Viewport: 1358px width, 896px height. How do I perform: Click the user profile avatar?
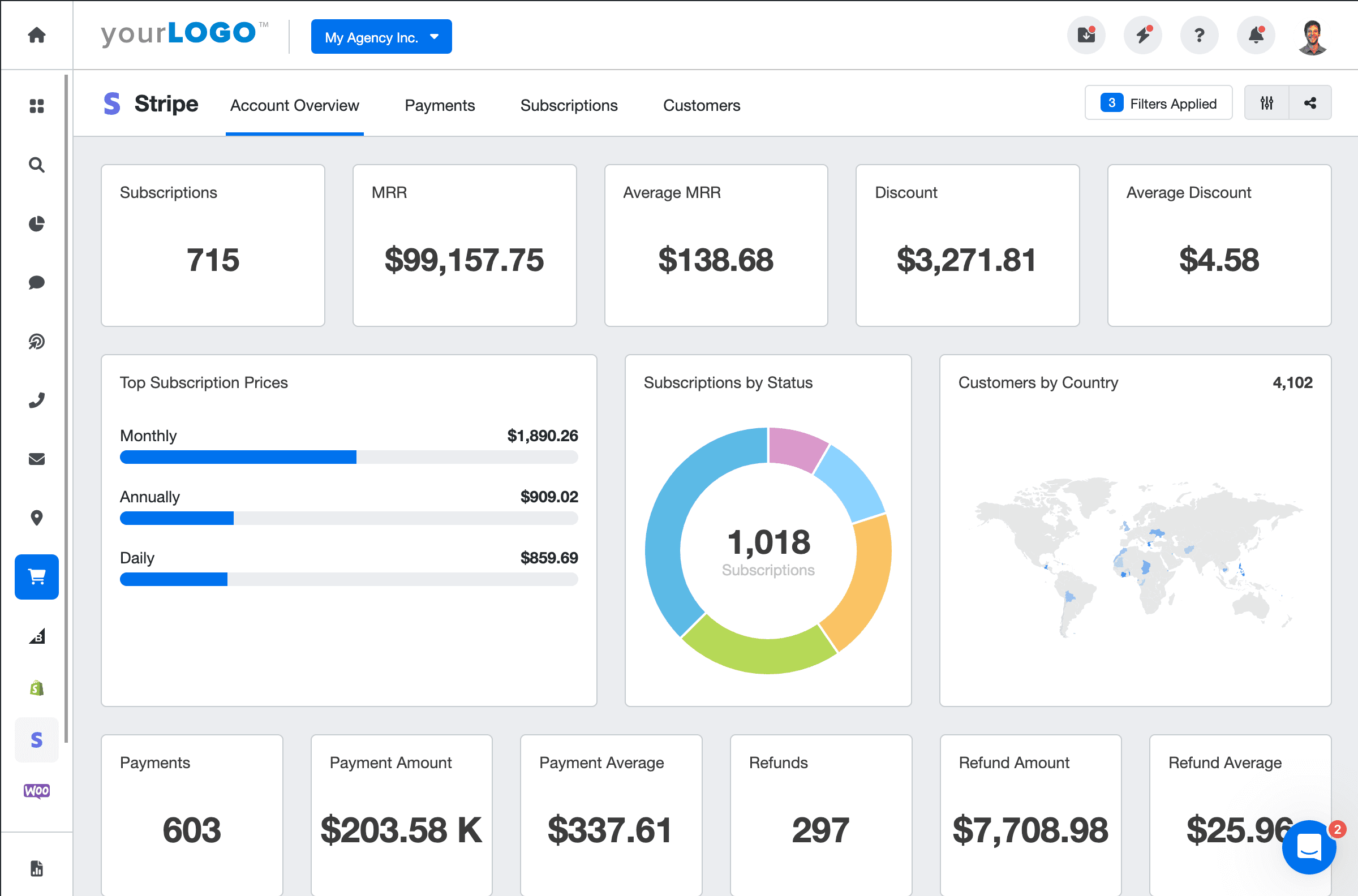coord(1312,37)
